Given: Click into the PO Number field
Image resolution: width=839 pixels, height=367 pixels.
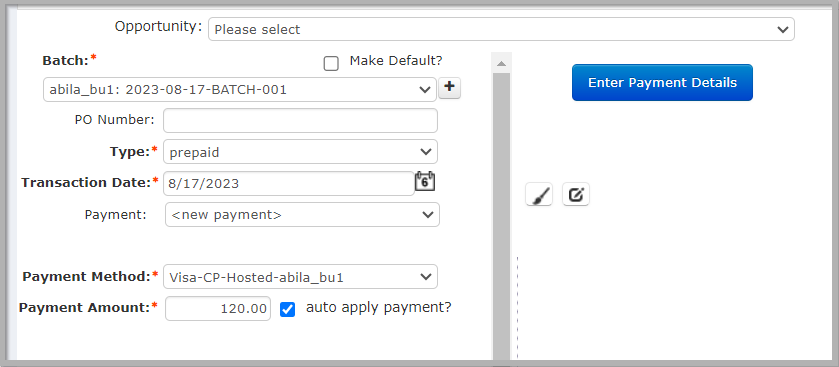Looking at the screenshot, I should coord(300,120).
